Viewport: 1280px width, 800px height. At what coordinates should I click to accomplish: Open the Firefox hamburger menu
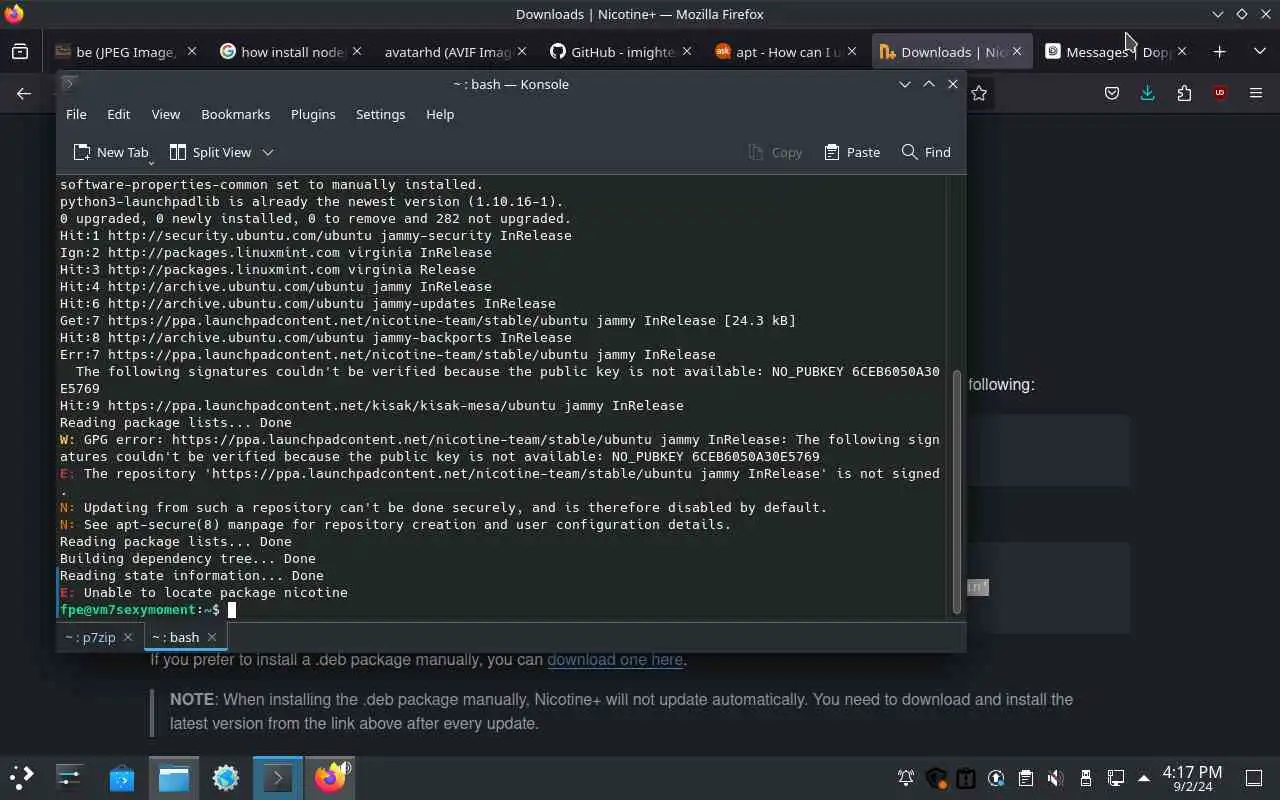coord(1256,93)
